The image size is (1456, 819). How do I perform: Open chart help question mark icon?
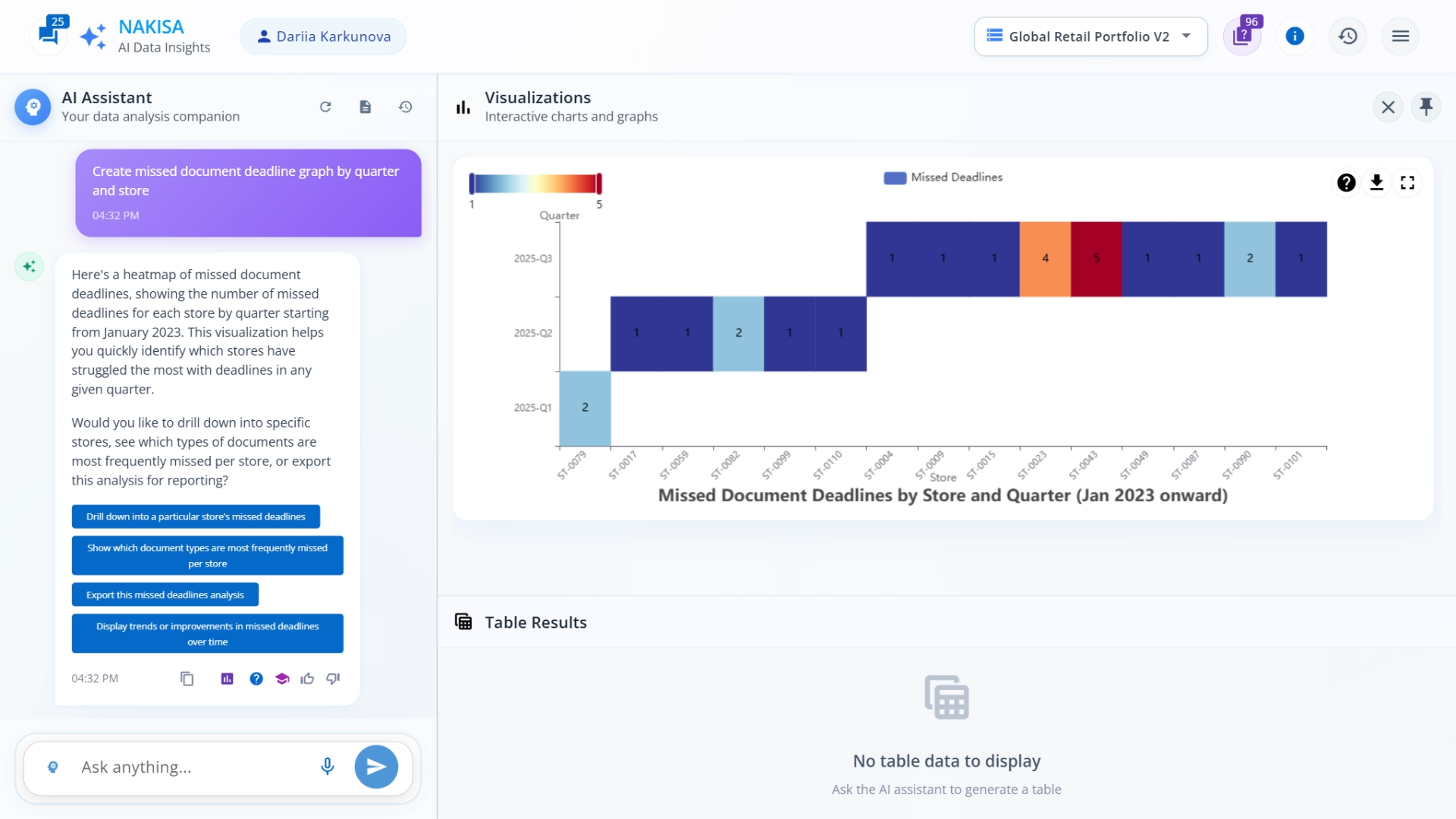coord(1346,183)
